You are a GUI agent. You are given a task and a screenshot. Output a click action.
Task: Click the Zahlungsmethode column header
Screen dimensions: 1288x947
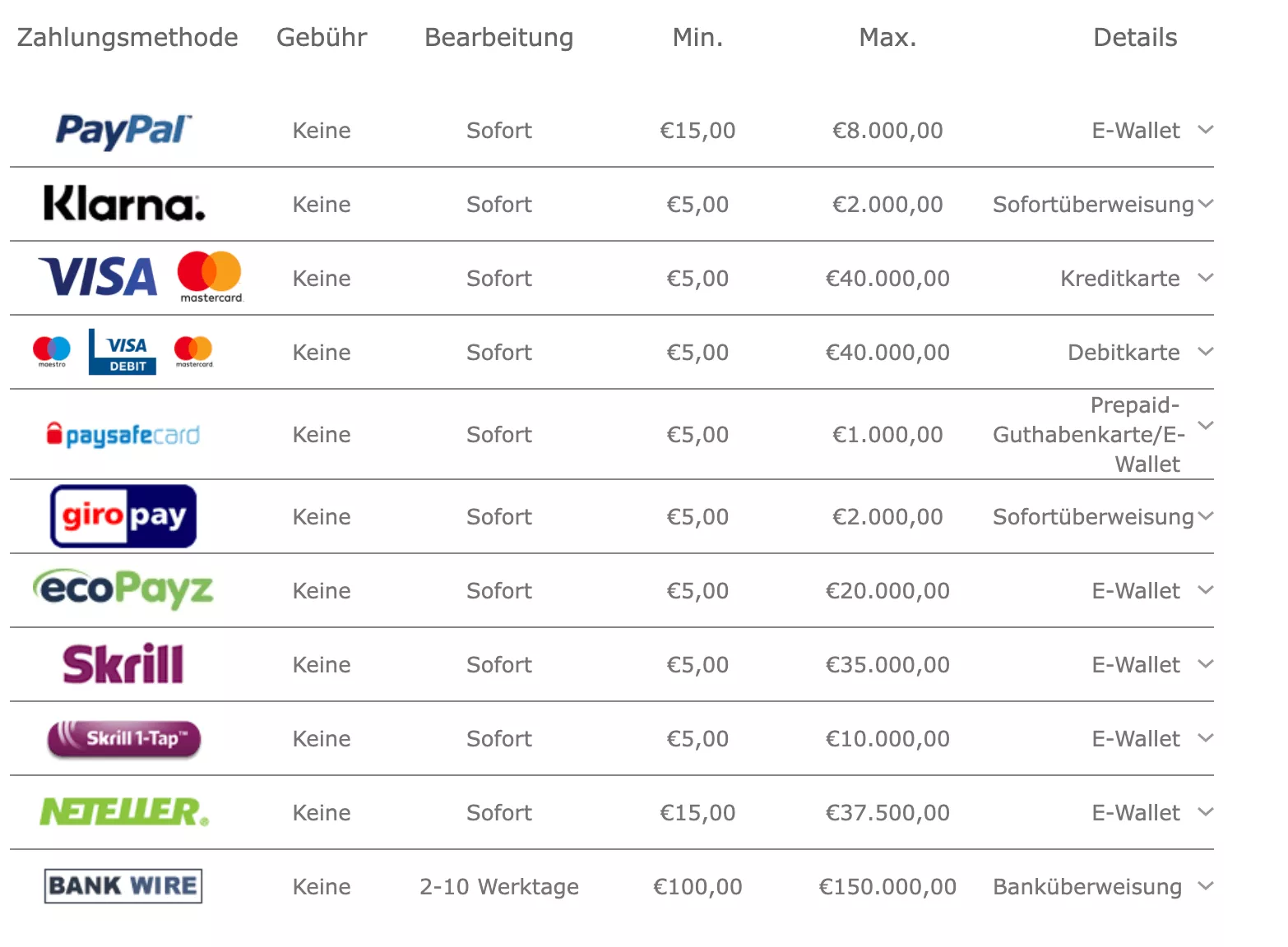pyautogui.click(x=127, y=37)
